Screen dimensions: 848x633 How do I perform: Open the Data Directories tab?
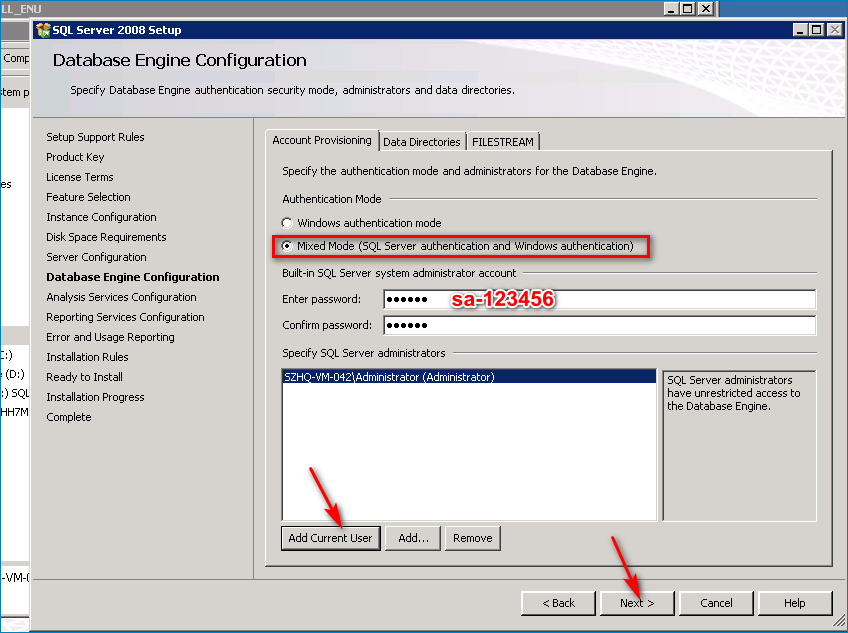(422, 142)
